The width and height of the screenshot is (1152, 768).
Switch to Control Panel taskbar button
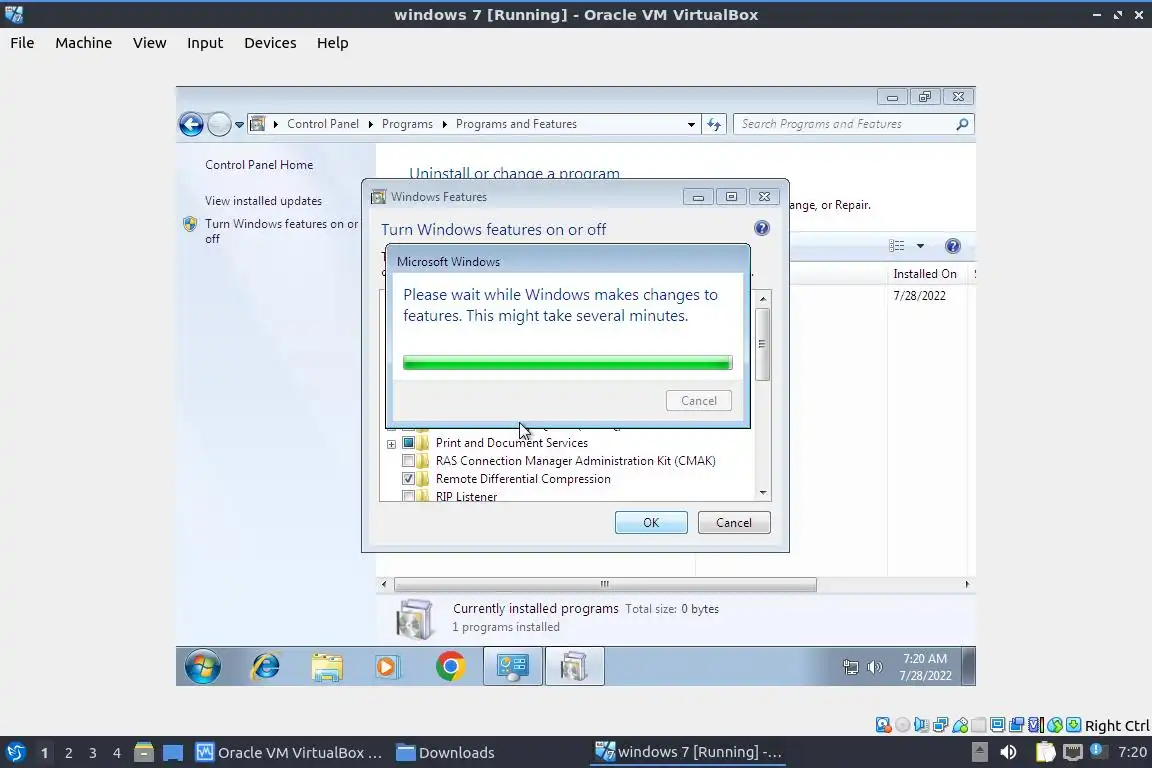pos(513,667)
